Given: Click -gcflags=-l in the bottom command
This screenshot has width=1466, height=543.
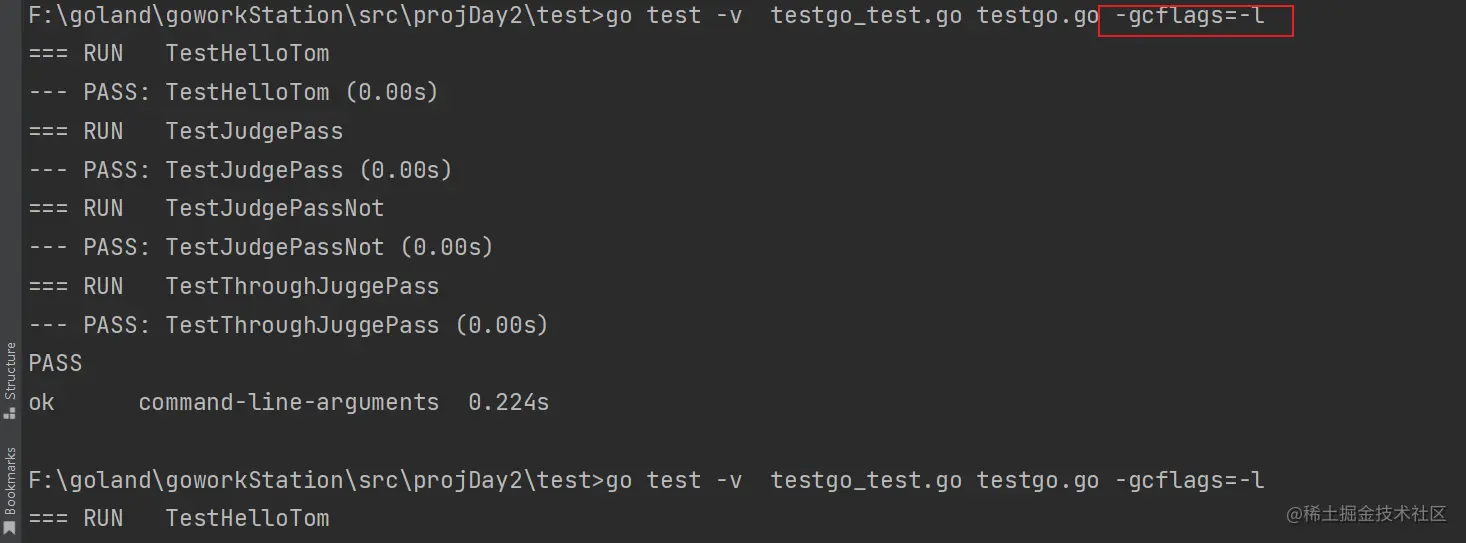Looking at the screenshot, I should [x=1189, y=481].
